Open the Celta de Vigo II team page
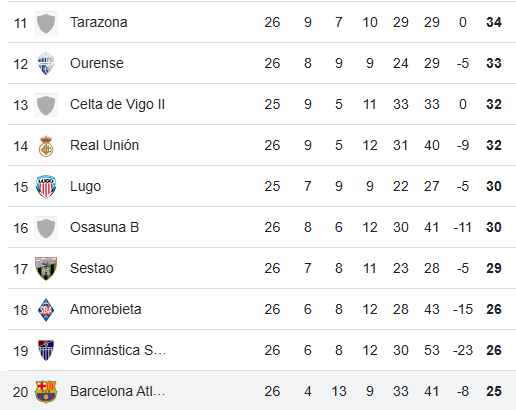 117,104
